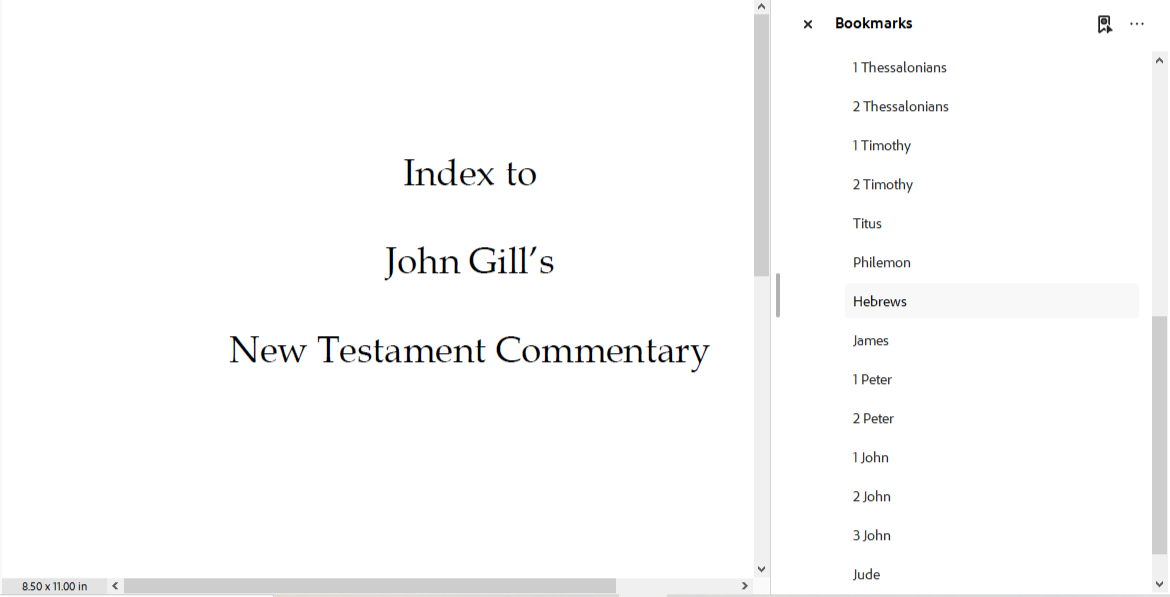Click the page size 8.50 x 11.00 in label
Image resolution: width=1170 pixels, height=597 pixels.
tap(54, 586)
